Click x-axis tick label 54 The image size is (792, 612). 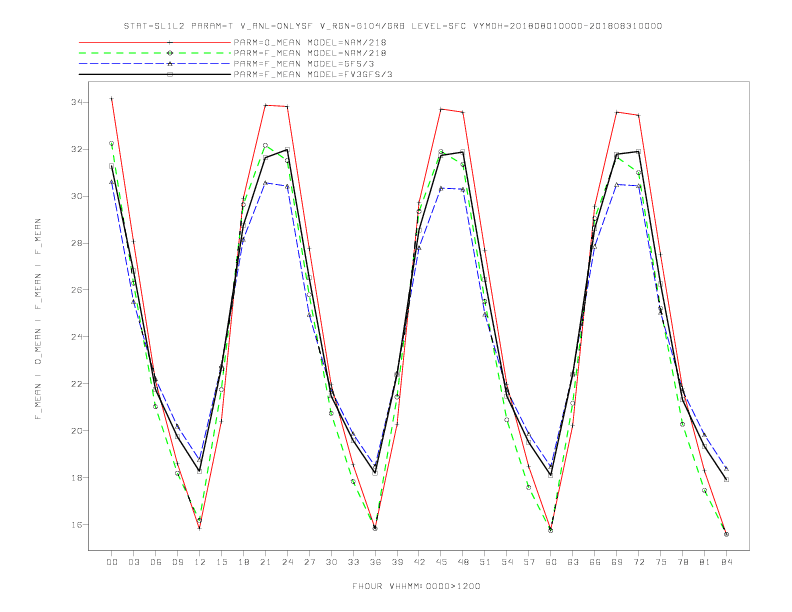point(507,562)
